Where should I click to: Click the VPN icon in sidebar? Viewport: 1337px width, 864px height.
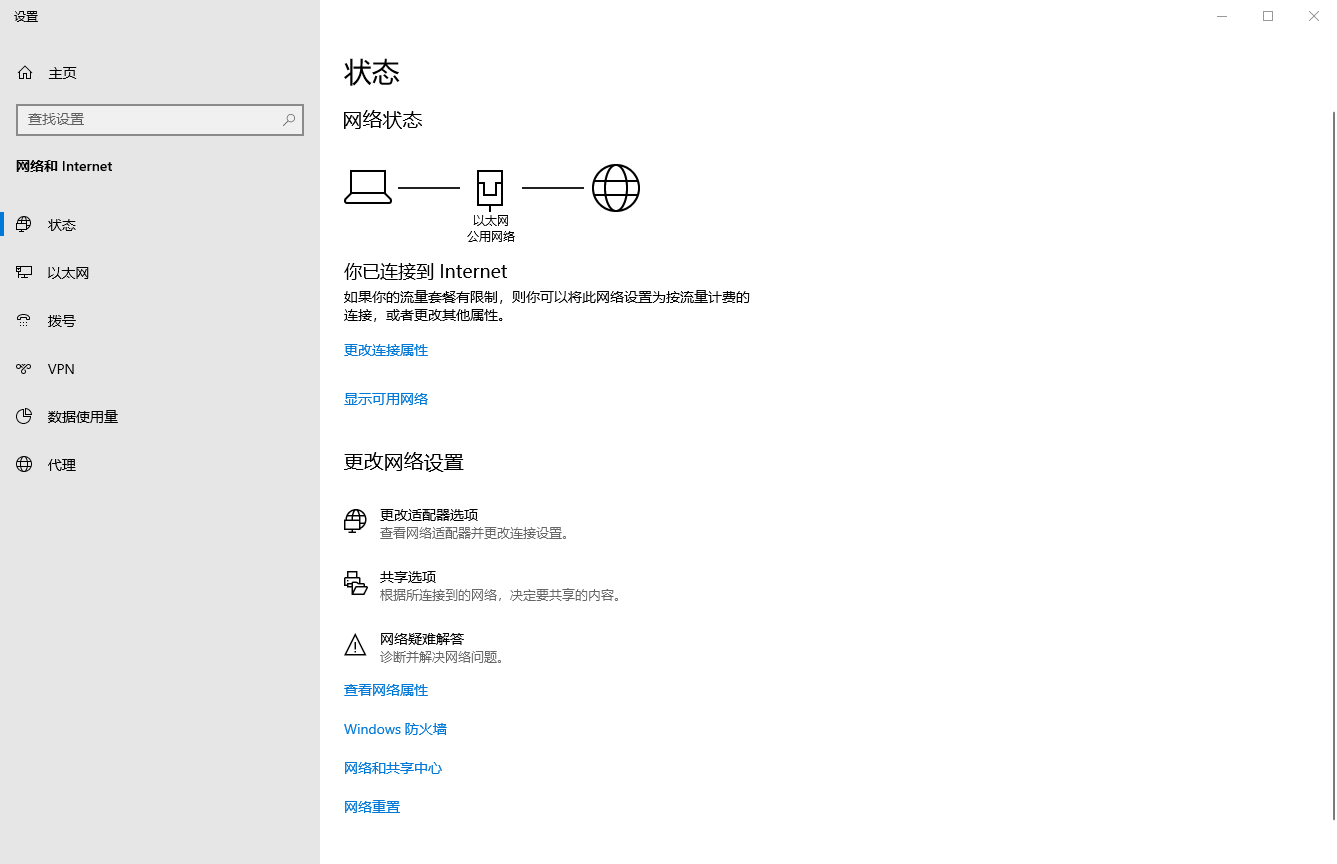click(x=24, y=369)
